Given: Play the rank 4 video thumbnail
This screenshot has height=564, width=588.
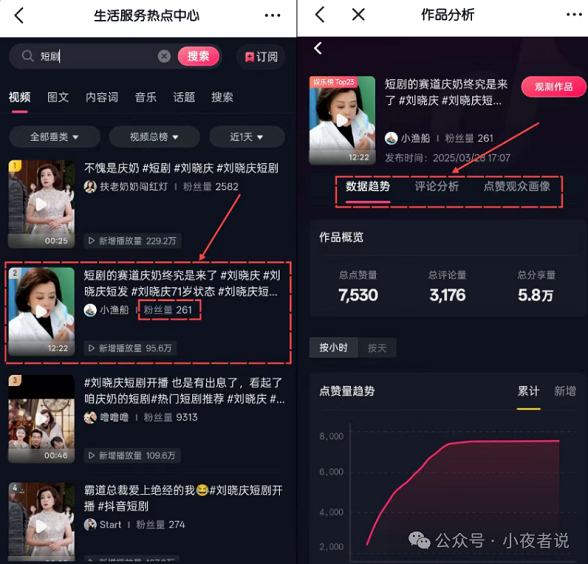Looking at the screenshot, I should point(41,522).
